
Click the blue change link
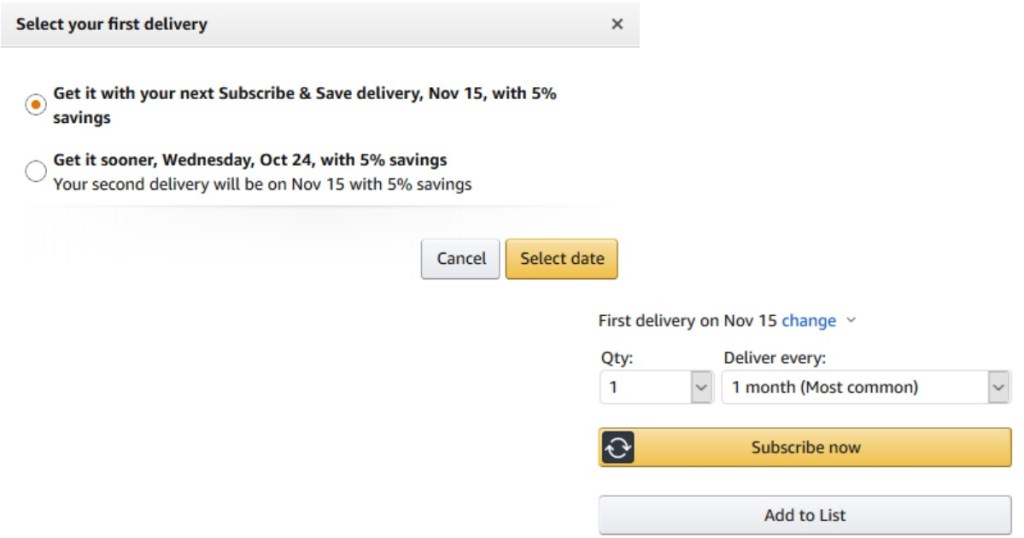[x=809, y=321]
